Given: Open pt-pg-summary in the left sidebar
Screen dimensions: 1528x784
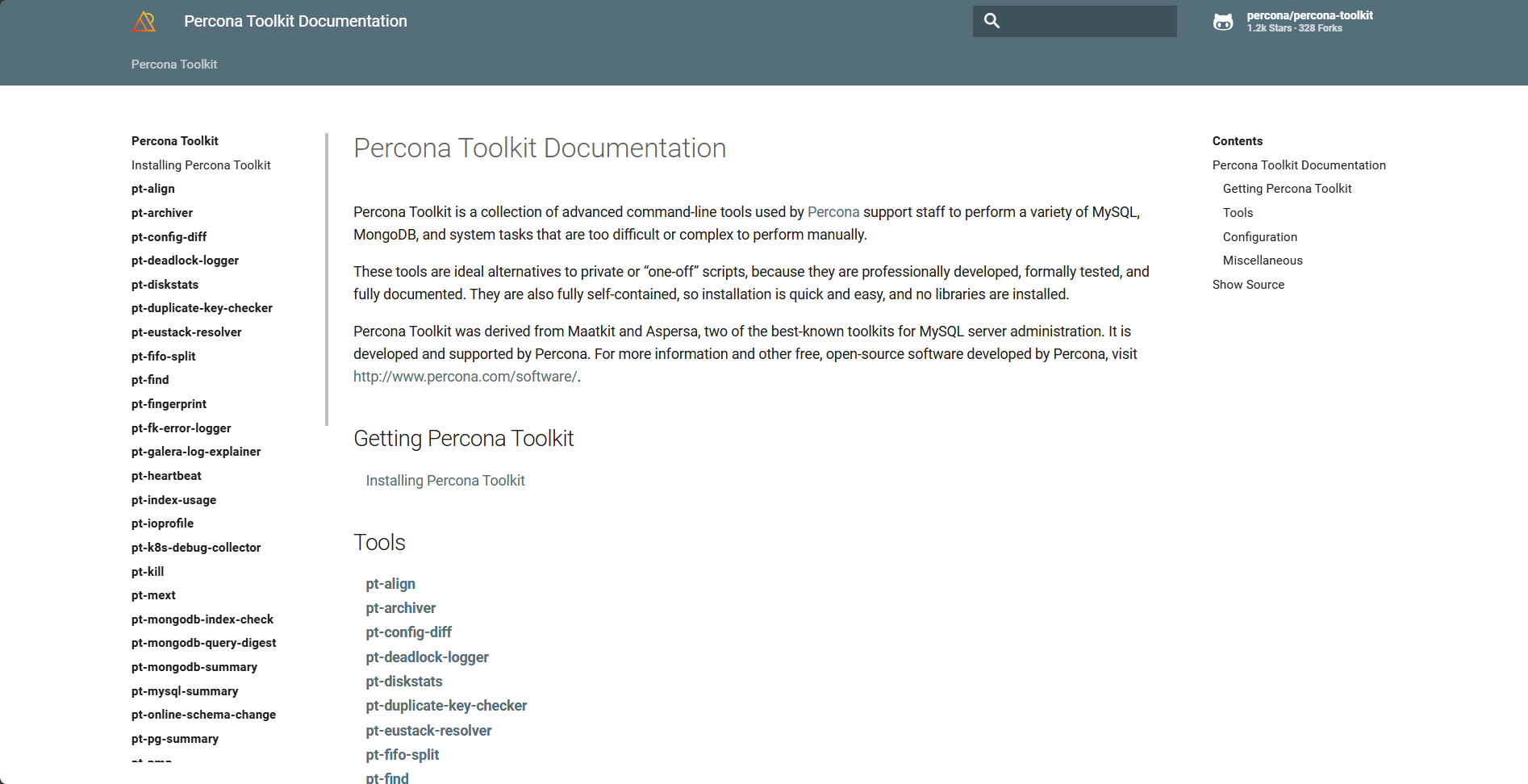Looking at the screenshot, I should pos(175,739).
